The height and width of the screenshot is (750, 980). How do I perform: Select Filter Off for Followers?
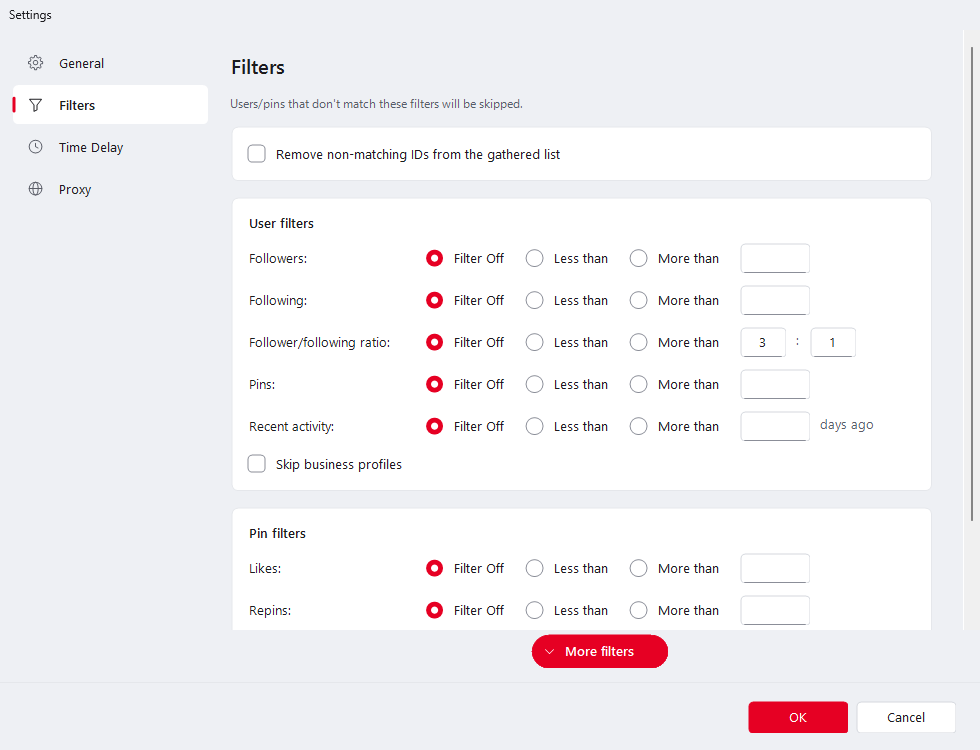(434, 258)
